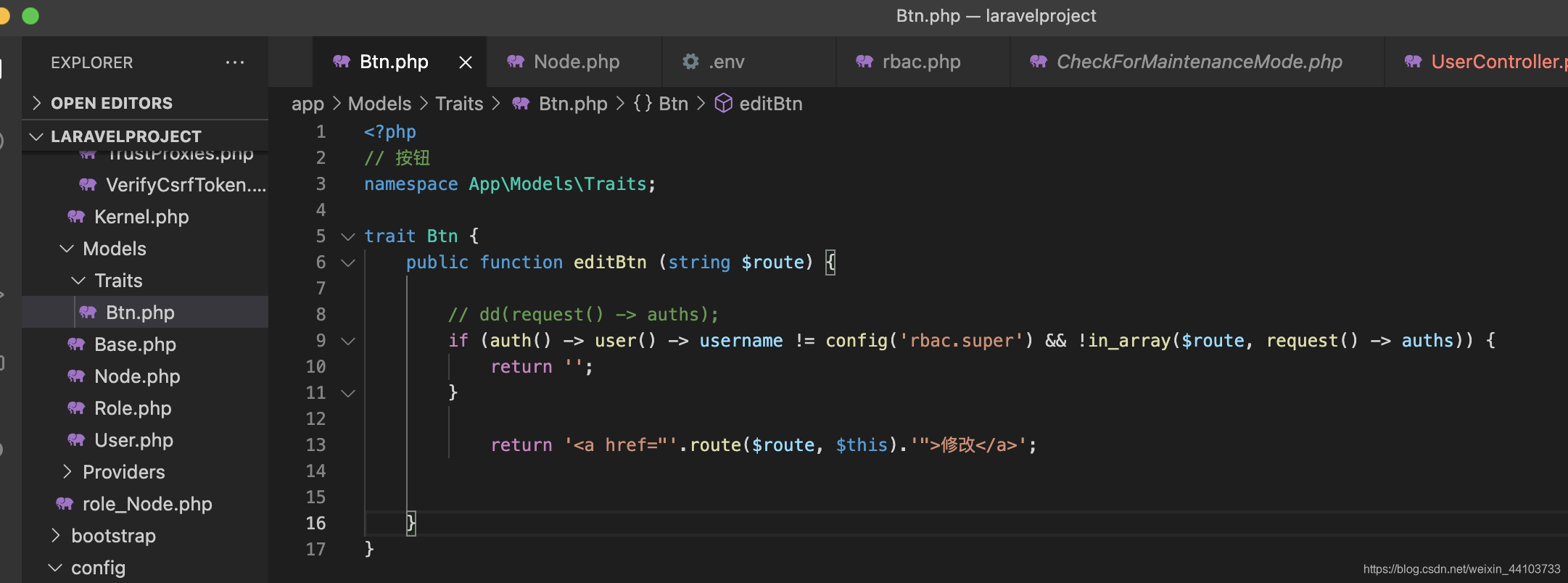Click the cube icon before editBtn breadcrumb

click(723, 104)
